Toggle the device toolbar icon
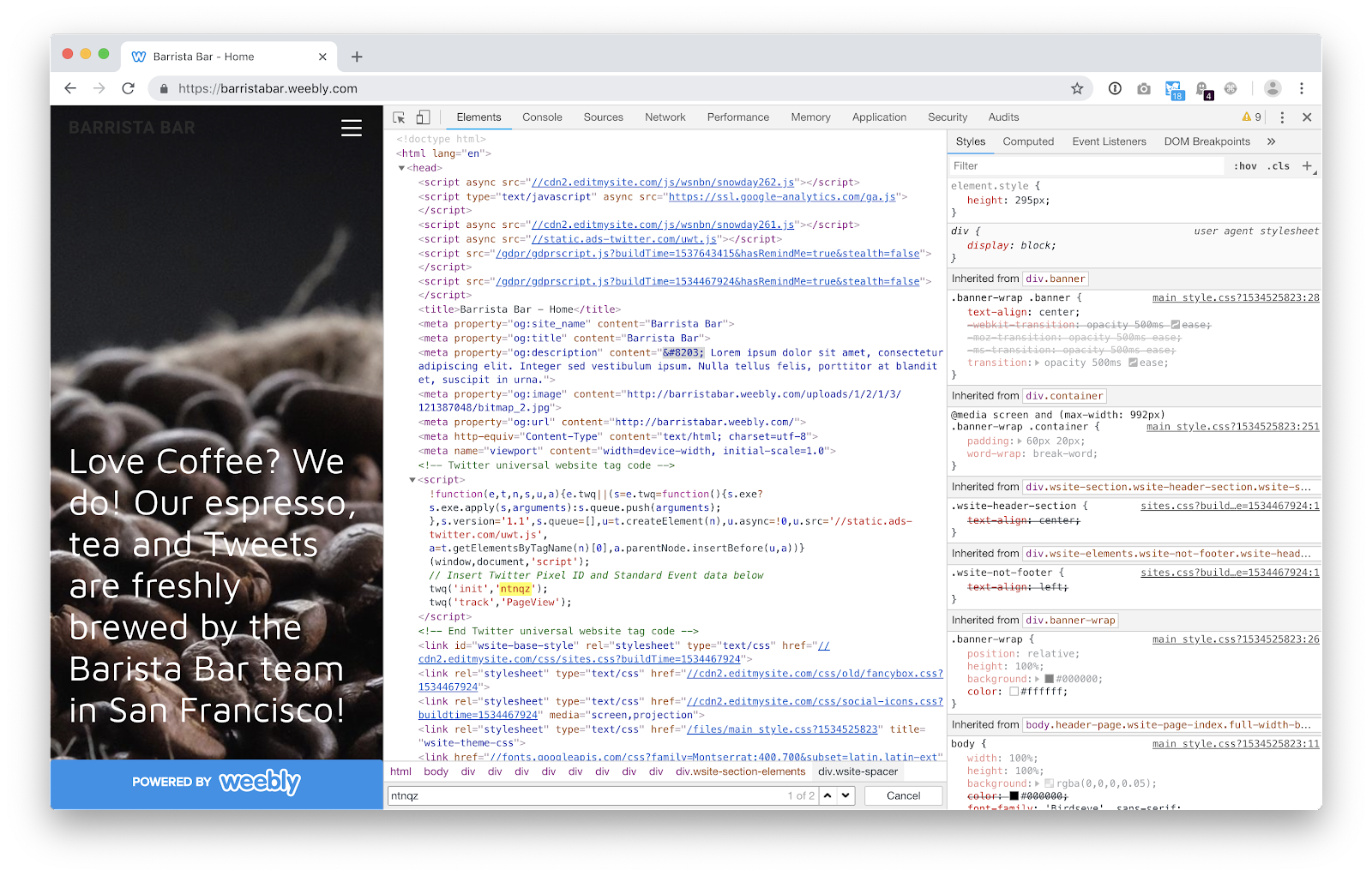The width and height of the screenshot is (1372, 876). coord(423,117)
